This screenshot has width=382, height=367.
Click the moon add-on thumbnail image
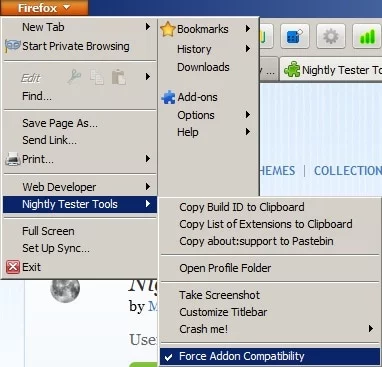pos(65,290)
